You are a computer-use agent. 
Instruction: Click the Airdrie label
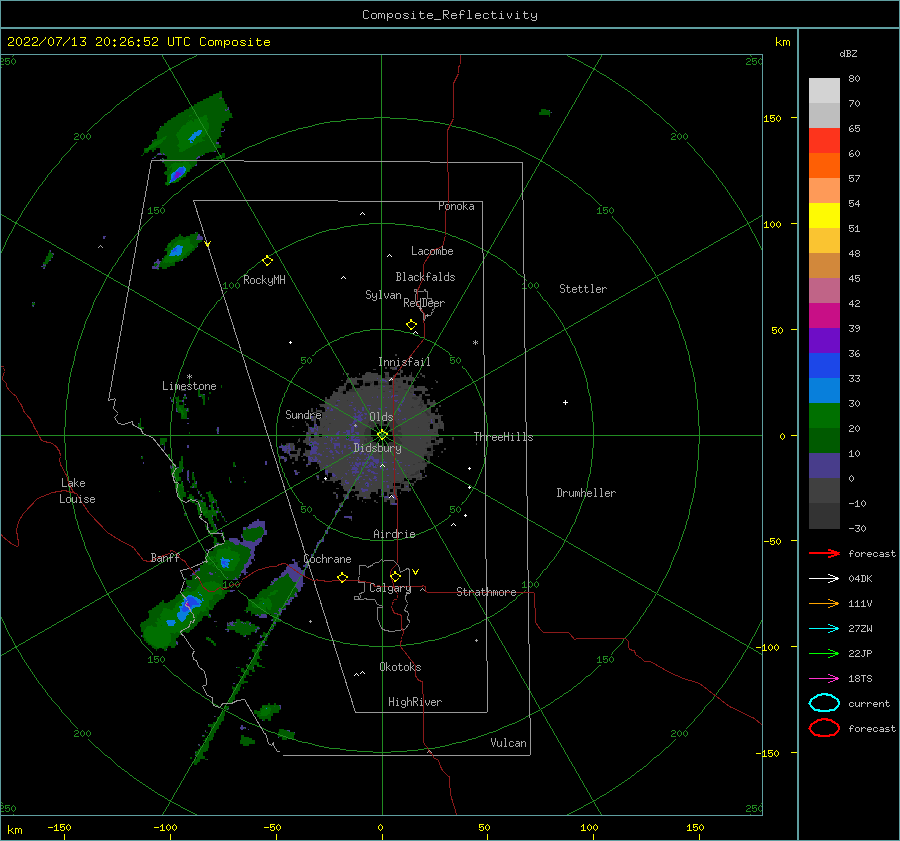tap(394, 534)
